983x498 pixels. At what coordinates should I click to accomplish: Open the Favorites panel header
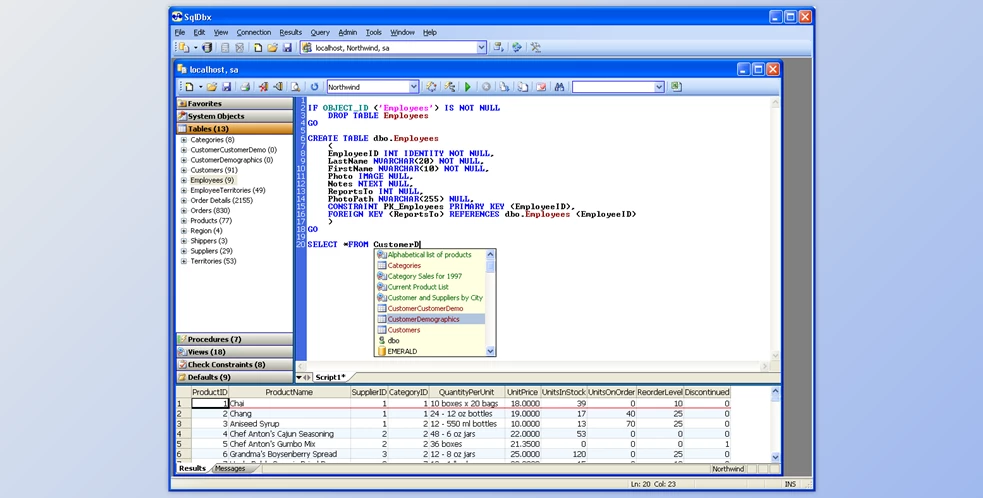[x=234, y=103]
